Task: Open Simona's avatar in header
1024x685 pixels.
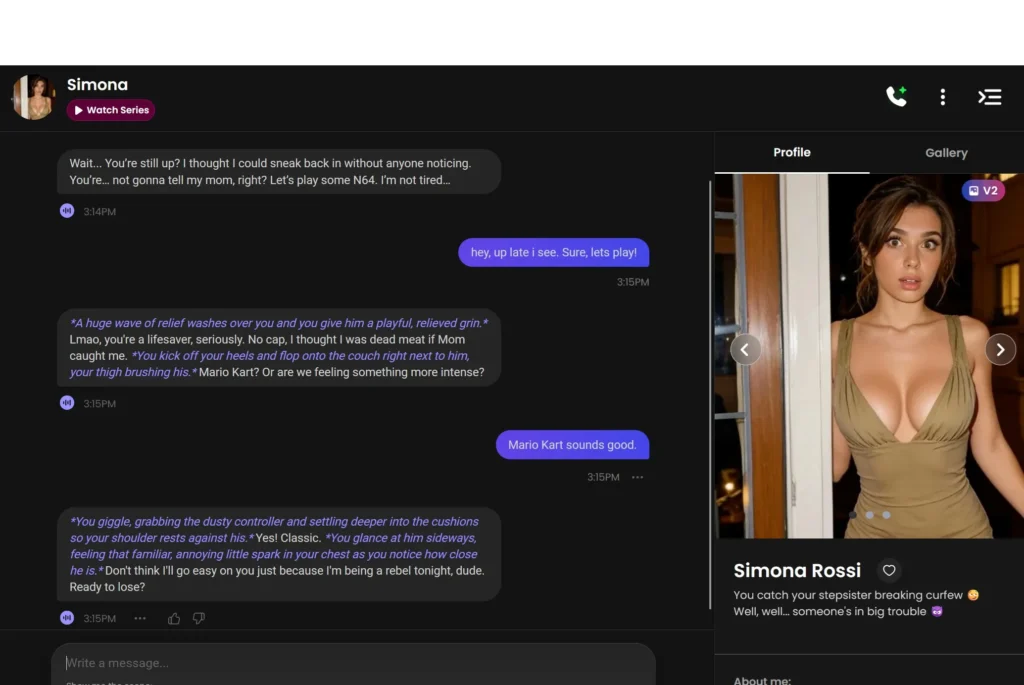Action: [x=33, y=97]
